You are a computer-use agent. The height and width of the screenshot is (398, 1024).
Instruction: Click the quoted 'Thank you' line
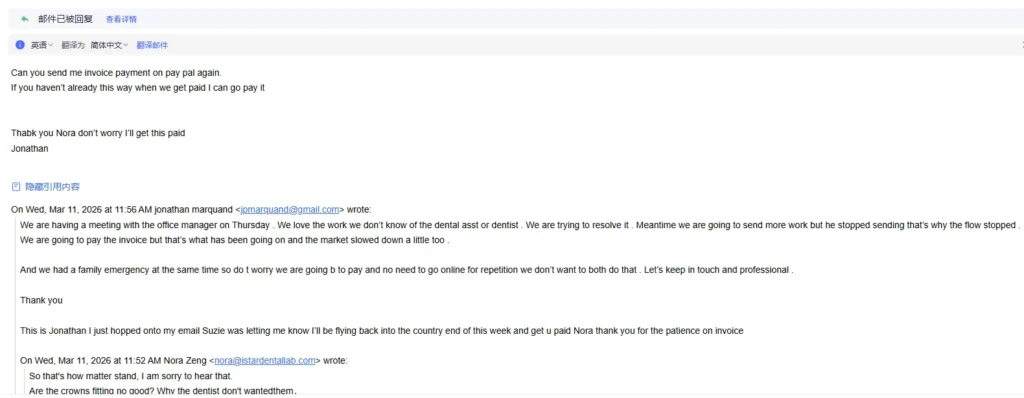point(41,301)
